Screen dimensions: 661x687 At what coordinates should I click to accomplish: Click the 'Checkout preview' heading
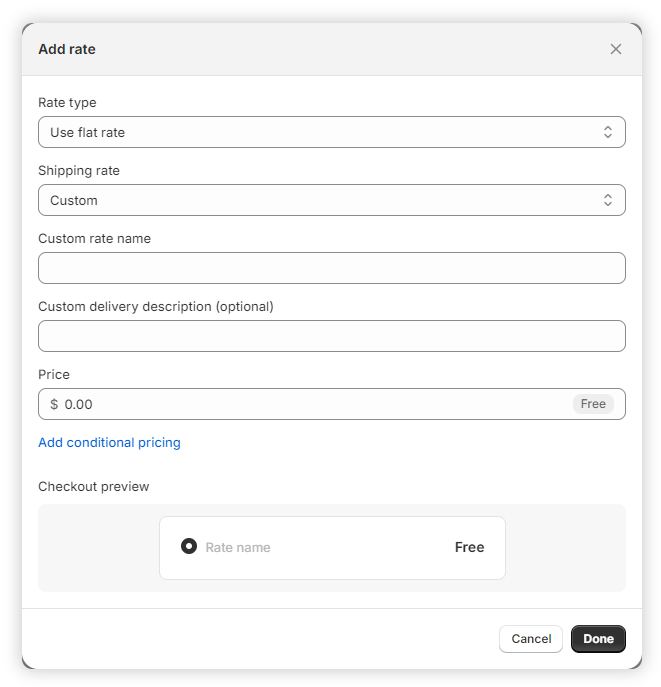[93, 486]
